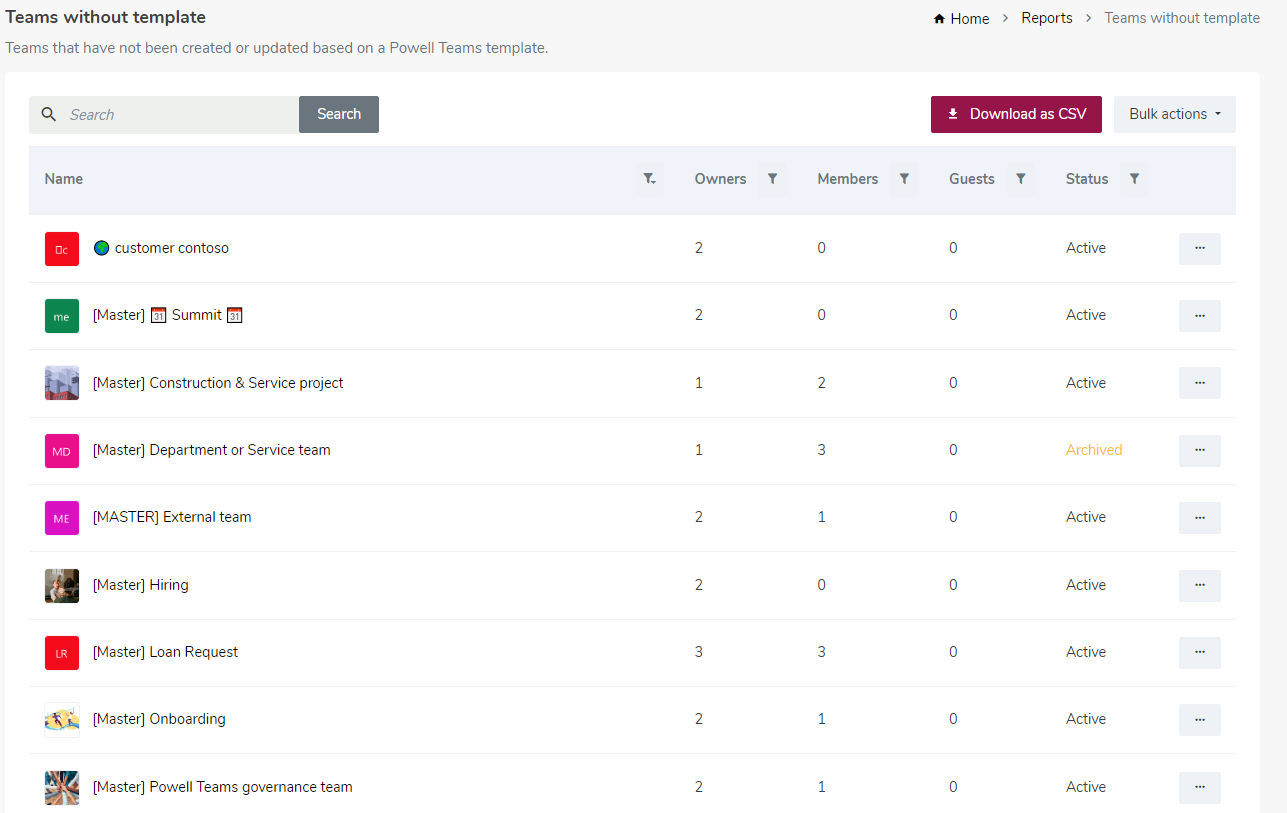Screen dimensions: 1287x813
Task: Click the MD avatar for Department team
Action: point(62,451)
